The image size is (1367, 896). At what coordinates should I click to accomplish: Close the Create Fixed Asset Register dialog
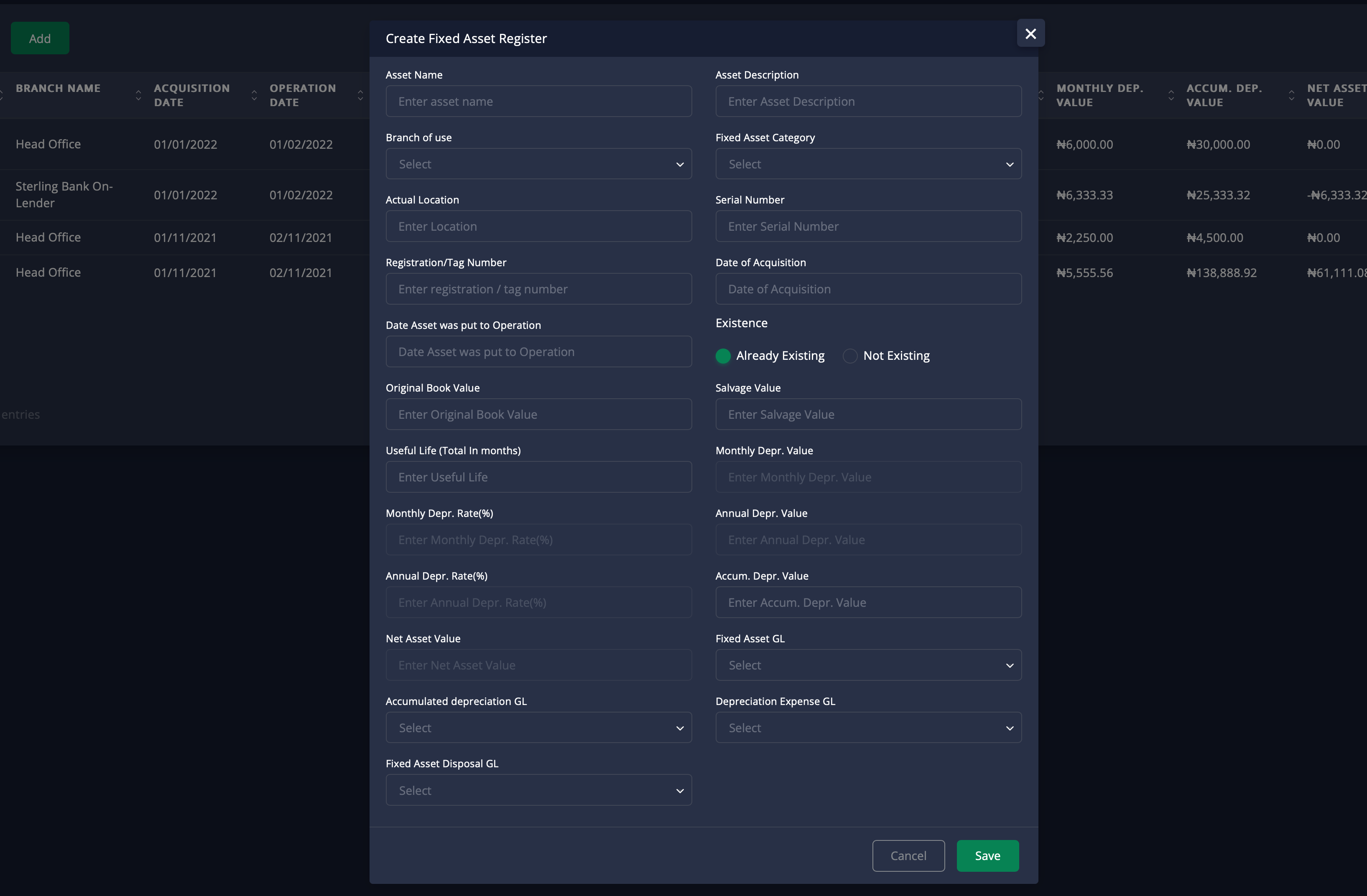click(1030, 34)
